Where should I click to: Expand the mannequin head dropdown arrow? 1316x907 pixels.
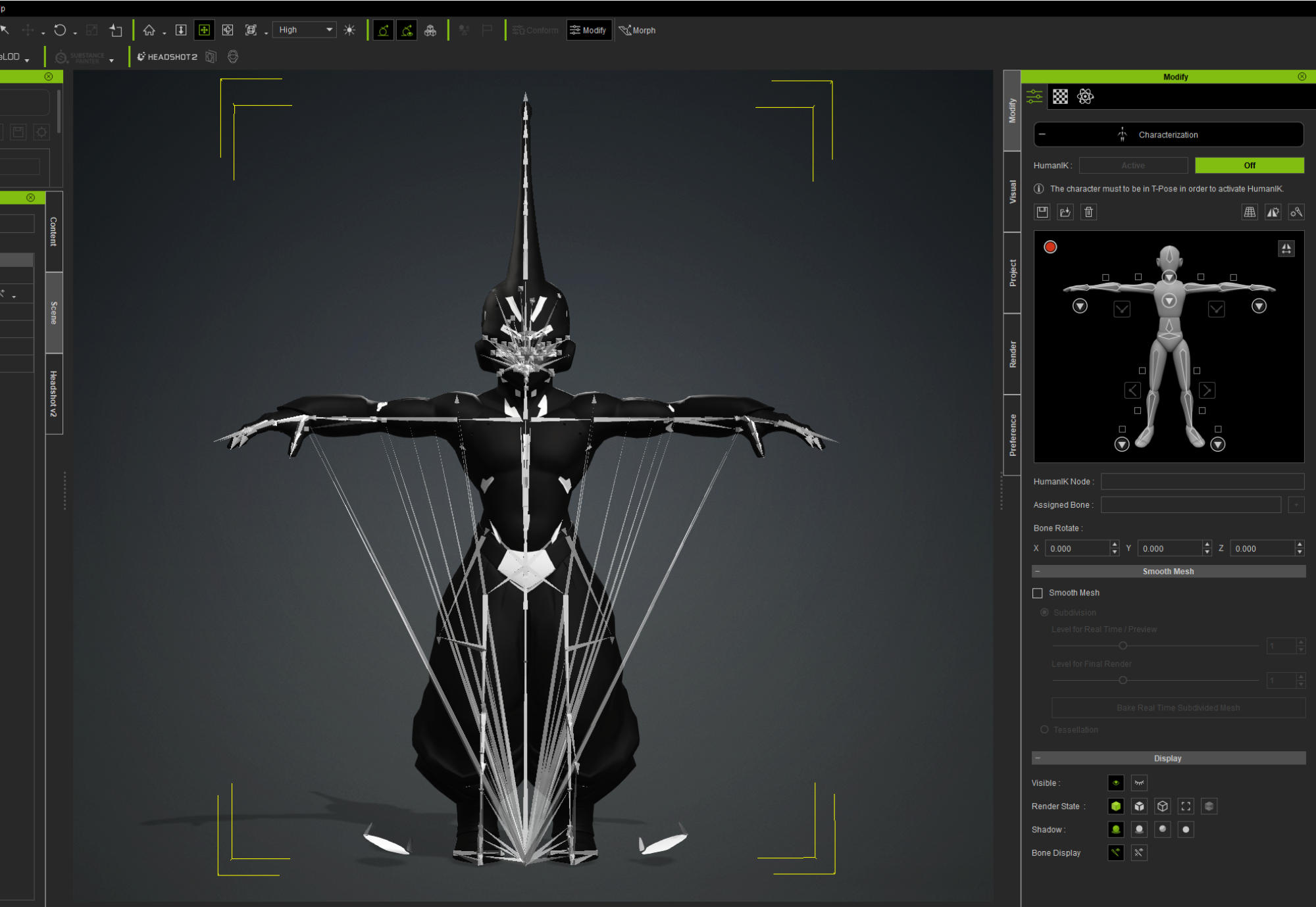[x=1169, y=277]
